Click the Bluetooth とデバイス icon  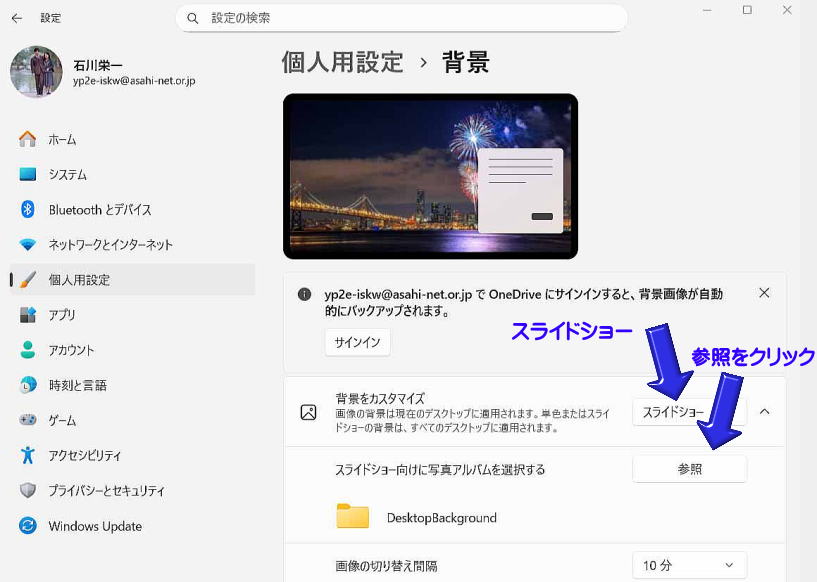pyautogui.click(x=28, y=210)
